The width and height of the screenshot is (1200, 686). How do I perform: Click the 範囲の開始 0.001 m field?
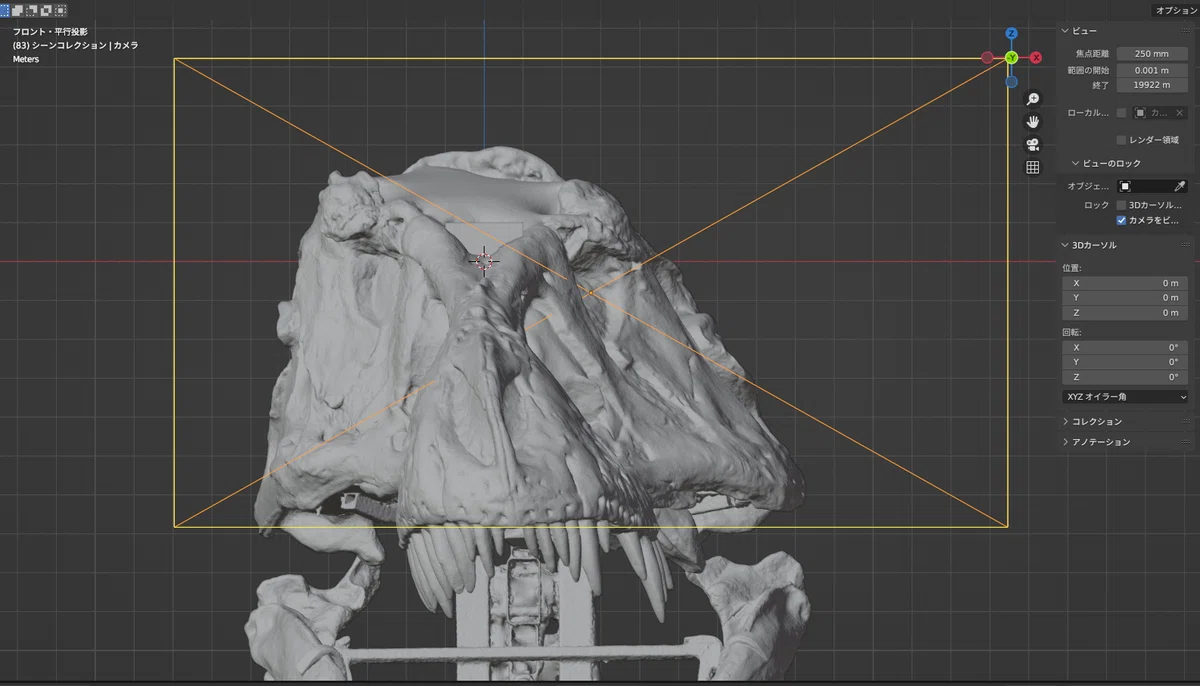pos(1152,70)
